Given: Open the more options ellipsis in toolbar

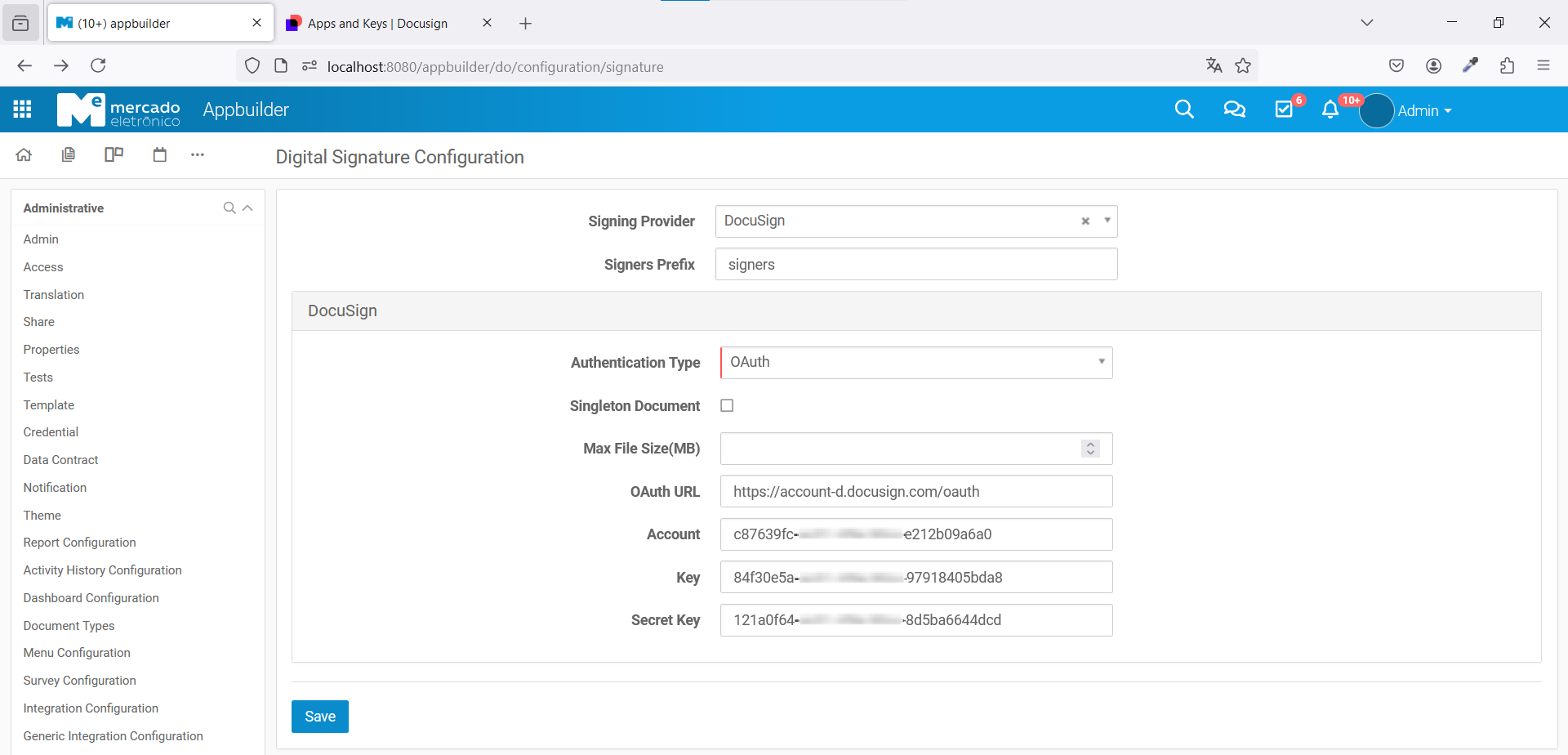Looking at the screenshot, I should (x=198, y=154).
